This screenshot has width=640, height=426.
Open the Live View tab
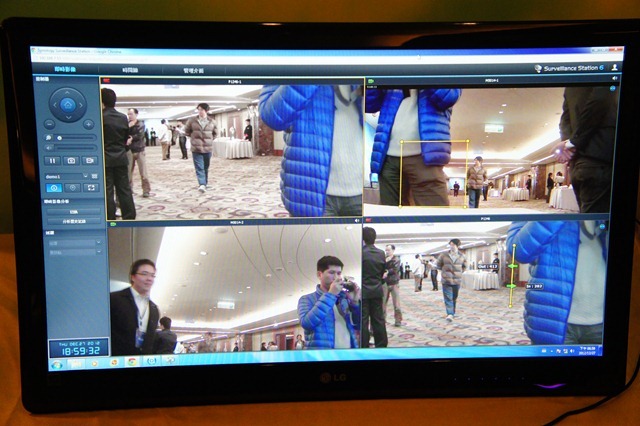click(x=64, y=69)
